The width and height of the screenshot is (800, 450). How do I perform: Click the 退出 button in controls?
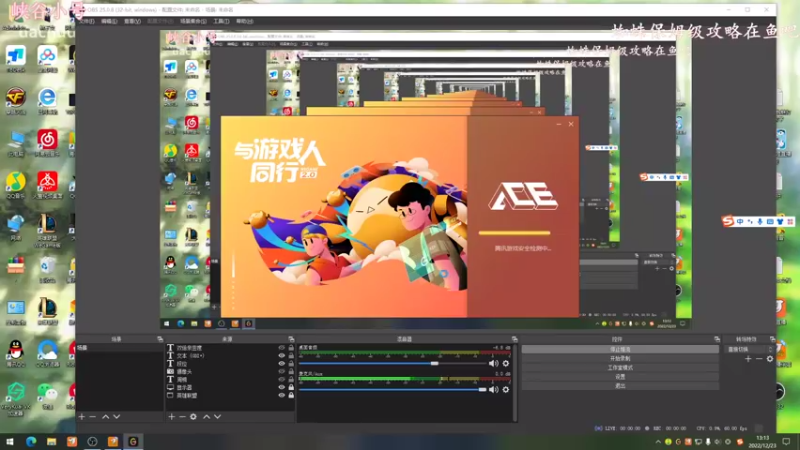tap(620, 386)
